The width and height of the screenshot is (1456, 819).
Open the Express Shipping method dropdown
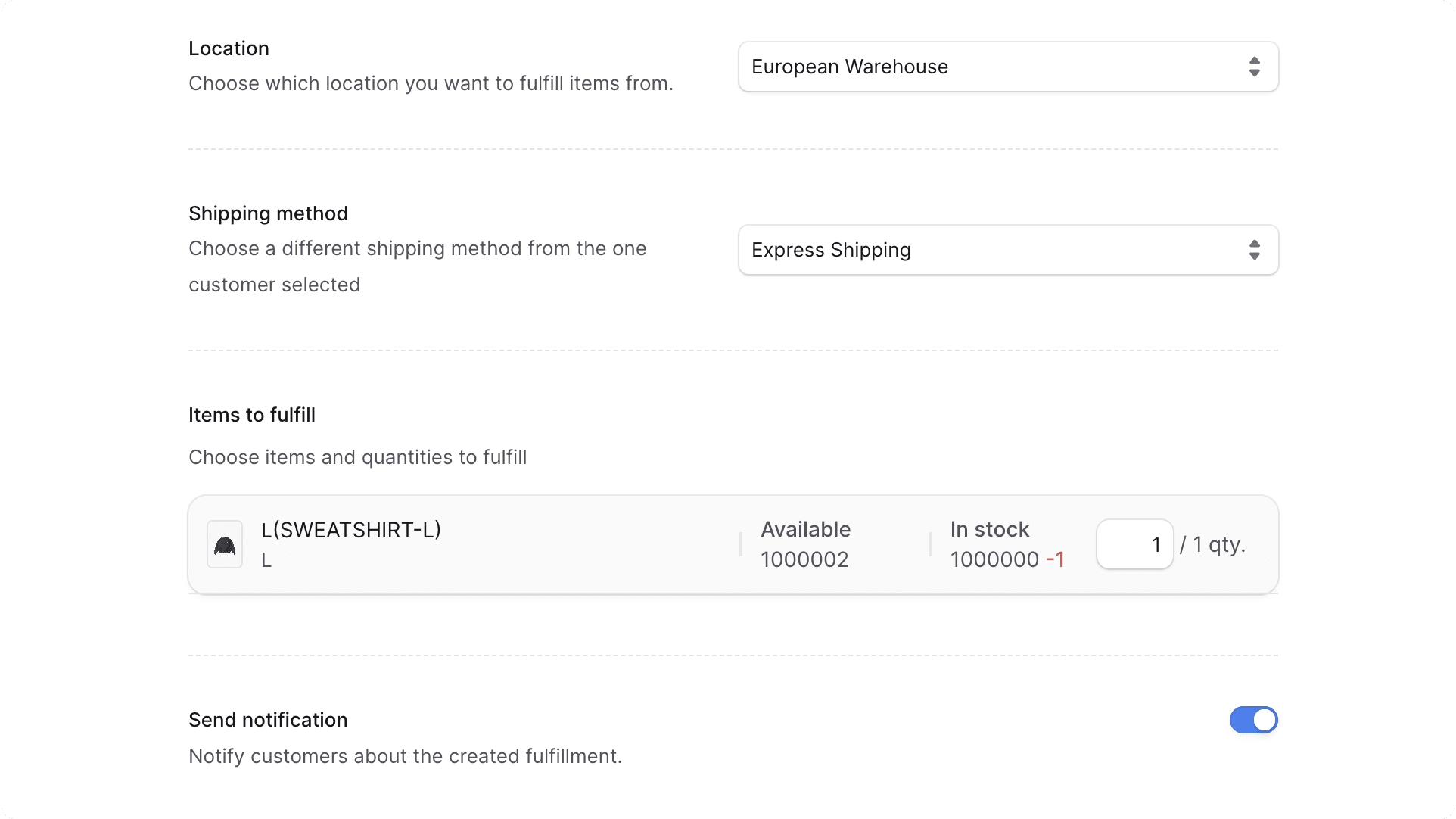tap(1006, 250)
